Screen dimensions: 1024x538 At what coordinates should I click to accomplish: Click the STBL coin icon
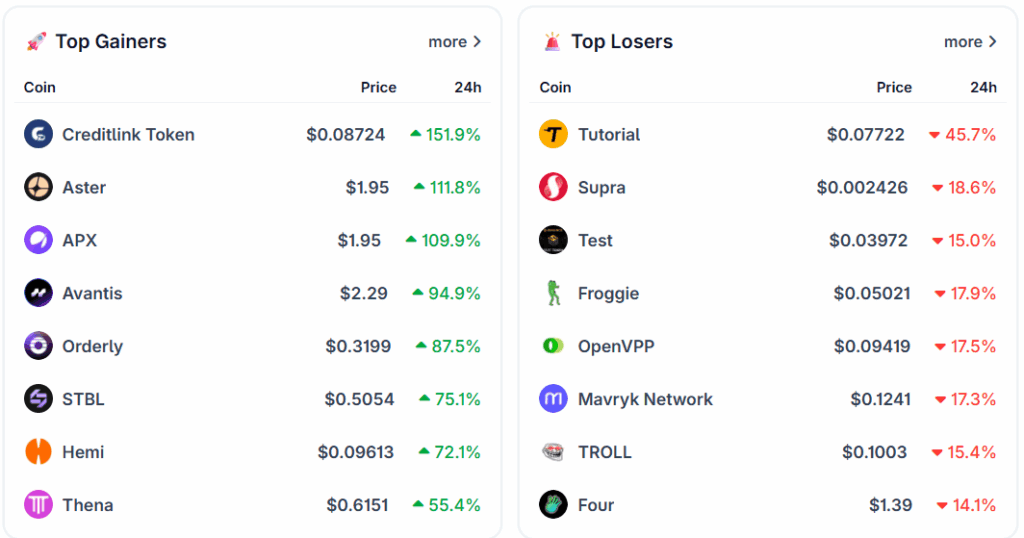(38, 399)
